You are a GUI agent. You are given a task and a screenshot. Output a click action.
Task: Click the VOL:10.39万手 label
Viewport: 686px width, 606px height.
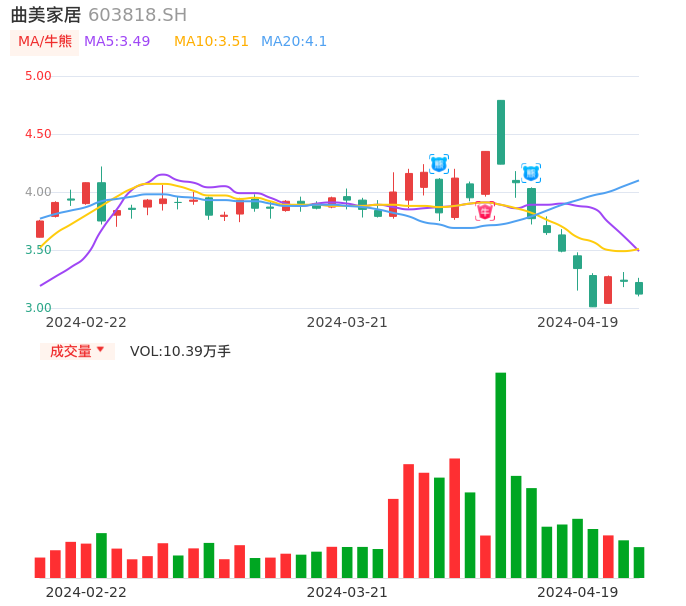pos(180,351)
